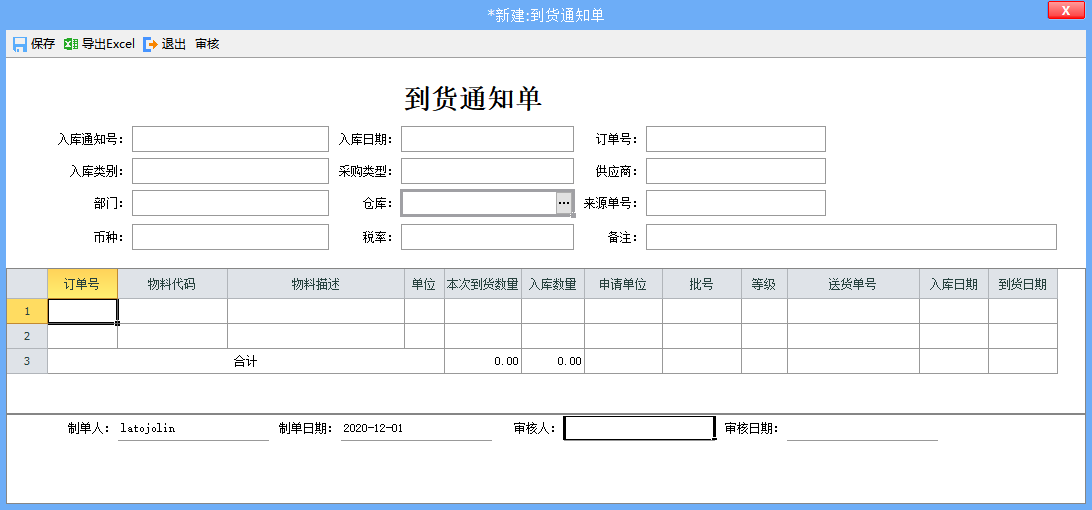Click into the 采购类型 field

click(487, 171)
